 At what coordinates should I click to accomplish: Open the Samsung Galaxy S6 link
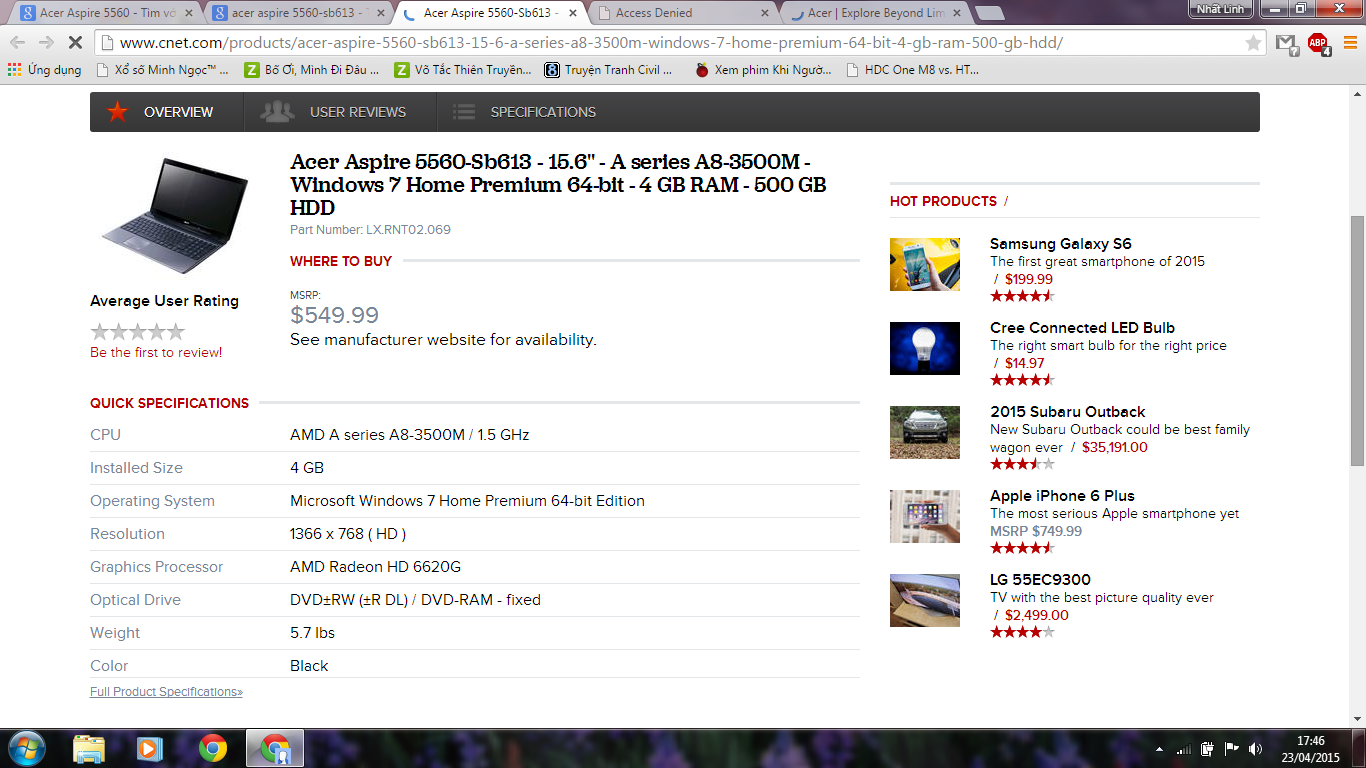click(1061, 244)
